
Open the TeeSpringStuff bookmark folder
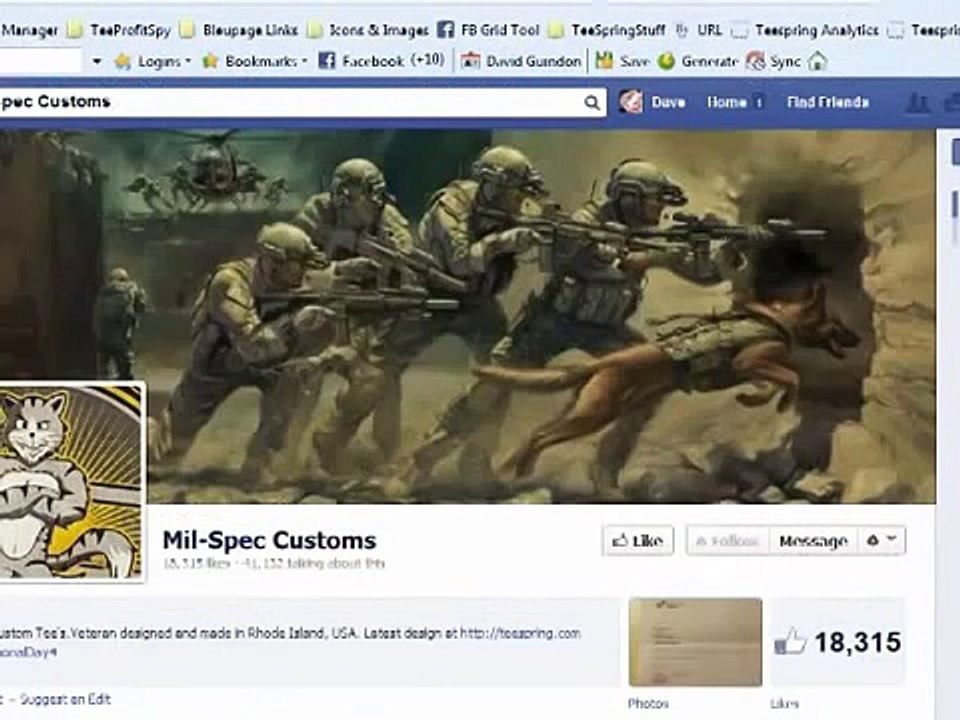click(606, 30)
